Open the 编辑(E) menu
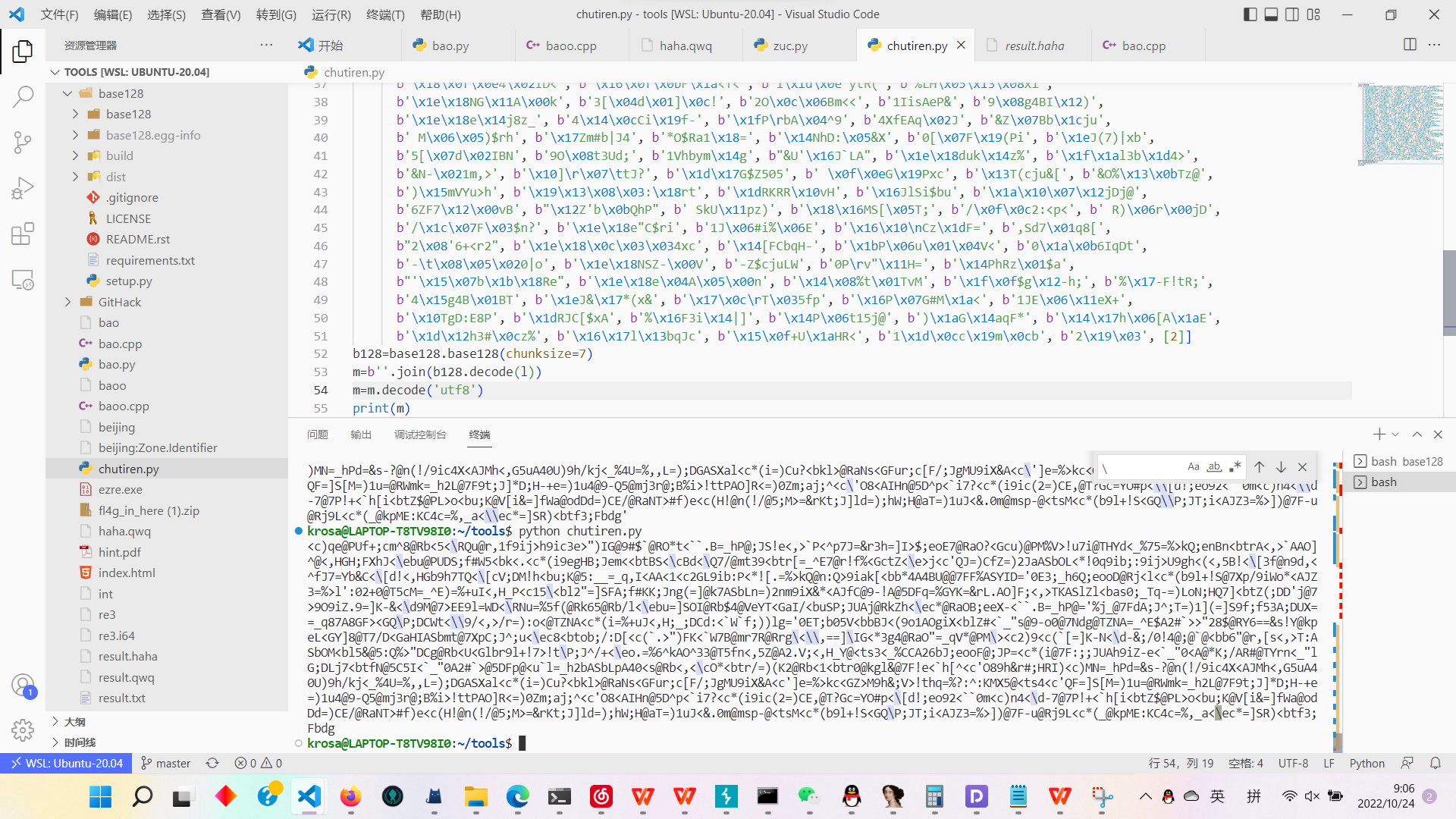The height and width of the screenshot is (819, 1456). click(x=112, y=14)
